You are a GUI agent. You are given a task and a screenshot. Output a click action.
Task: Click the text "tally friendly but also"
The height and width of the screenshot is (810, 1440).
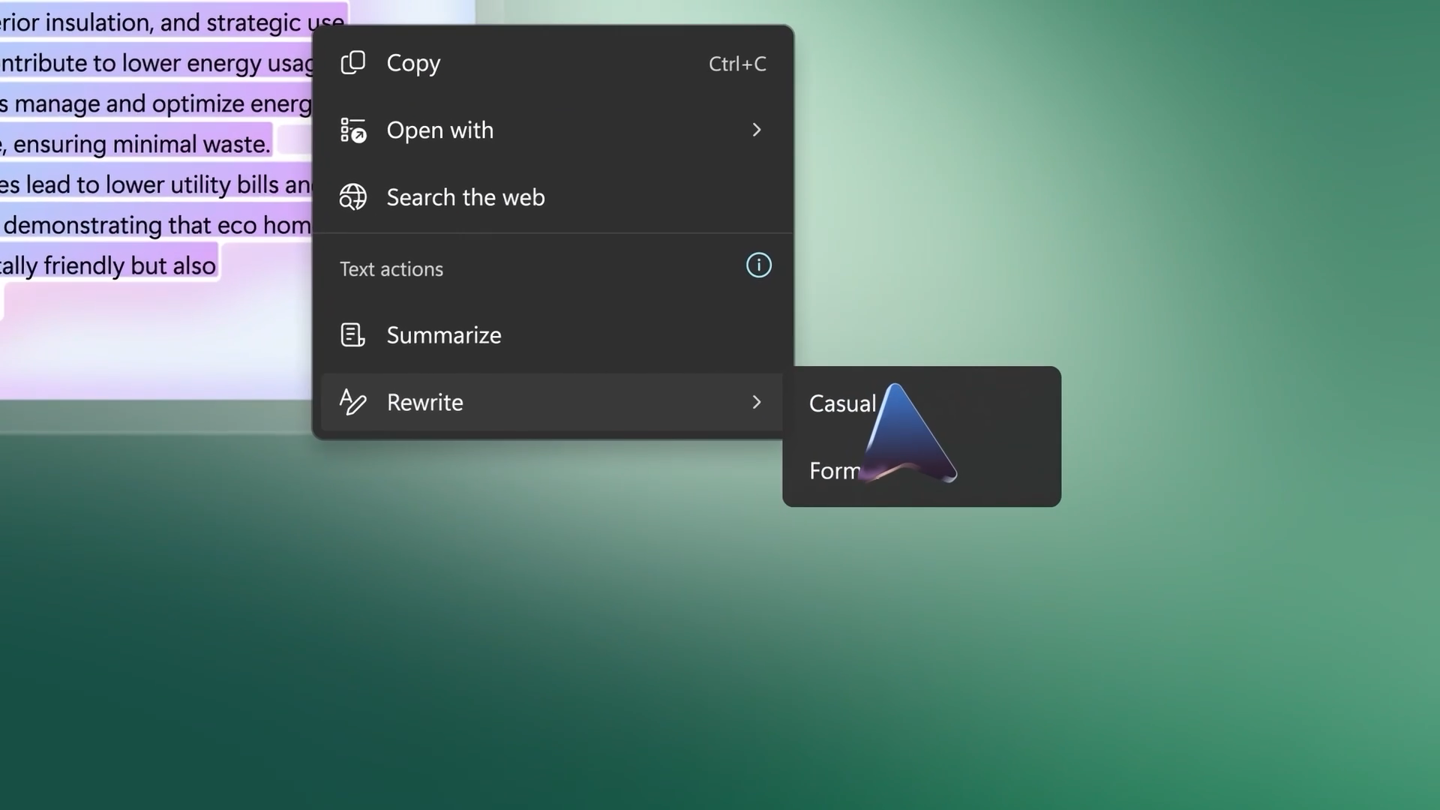108,265
